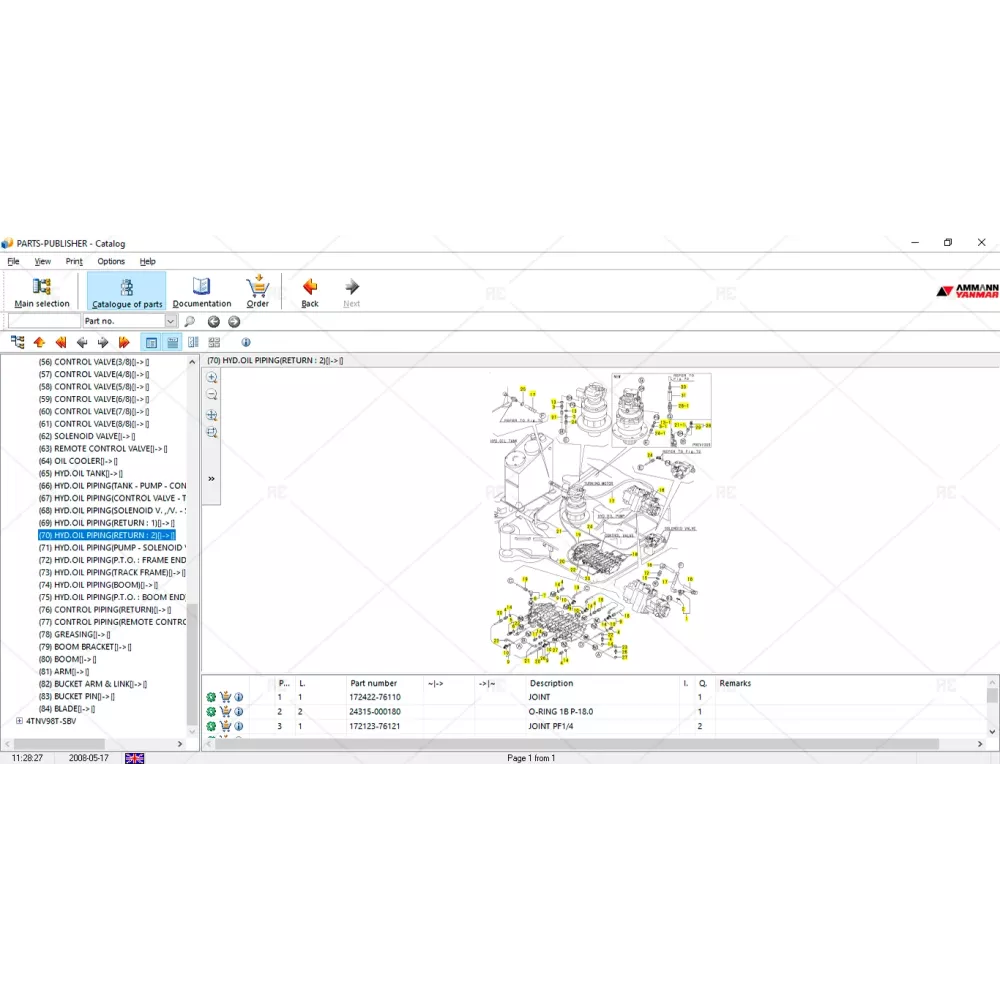The image size is (1000, 1000).
Task: Toggle the second layout view button
Action: [172, 342]
